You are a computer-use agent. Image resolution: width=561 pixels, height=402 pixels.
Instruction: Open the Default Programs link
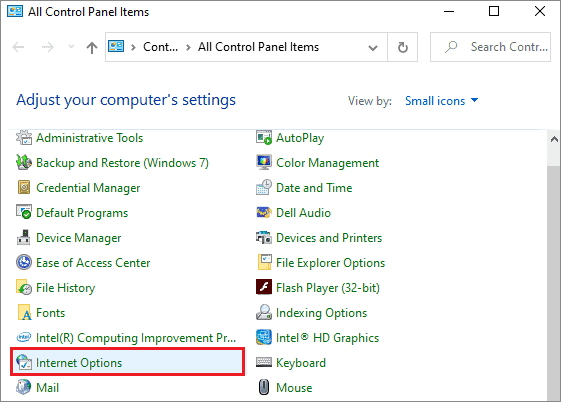point(82,213)
